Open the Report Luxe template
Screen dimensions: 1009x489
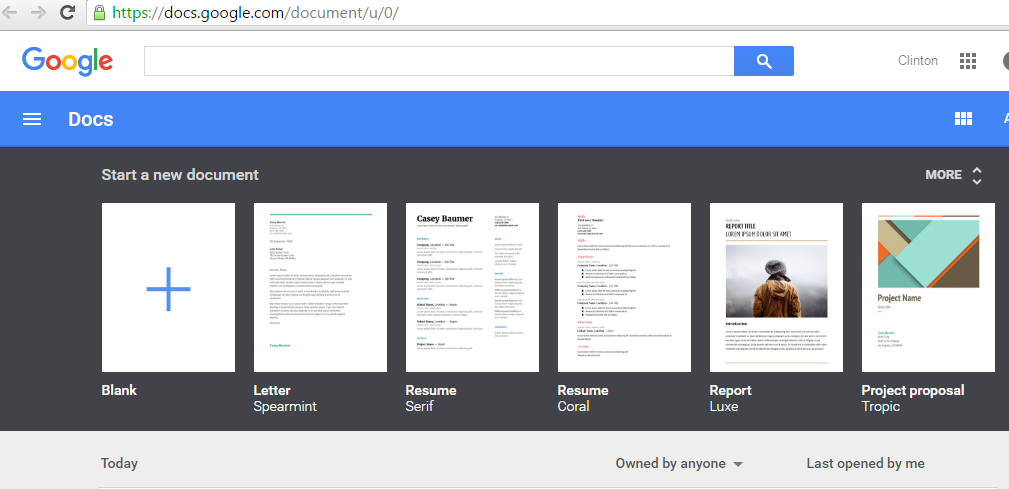tap(776, 288)
